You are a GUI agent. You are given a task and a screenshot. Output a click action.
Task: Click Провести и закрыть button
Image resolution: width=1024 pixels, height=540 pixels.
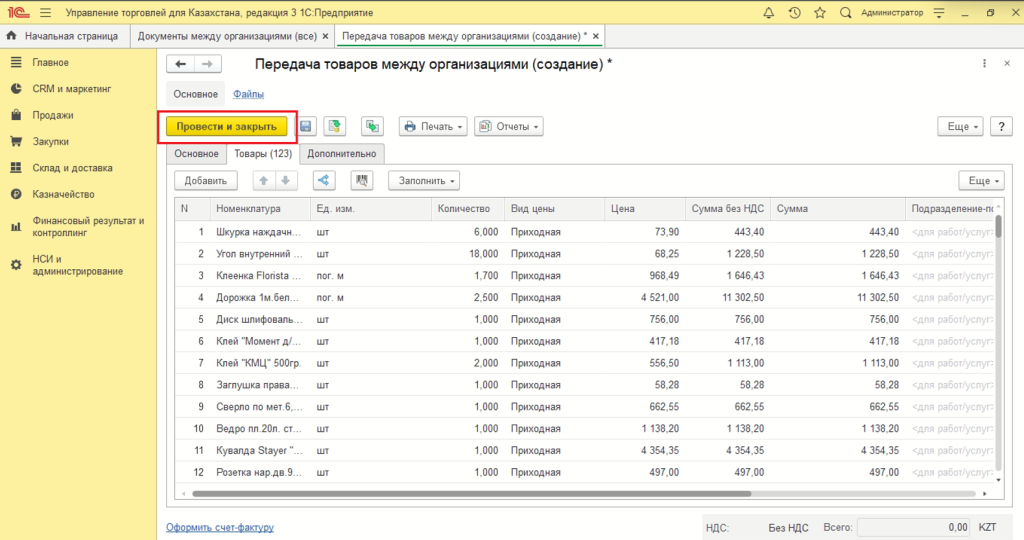tap(227, 127)
